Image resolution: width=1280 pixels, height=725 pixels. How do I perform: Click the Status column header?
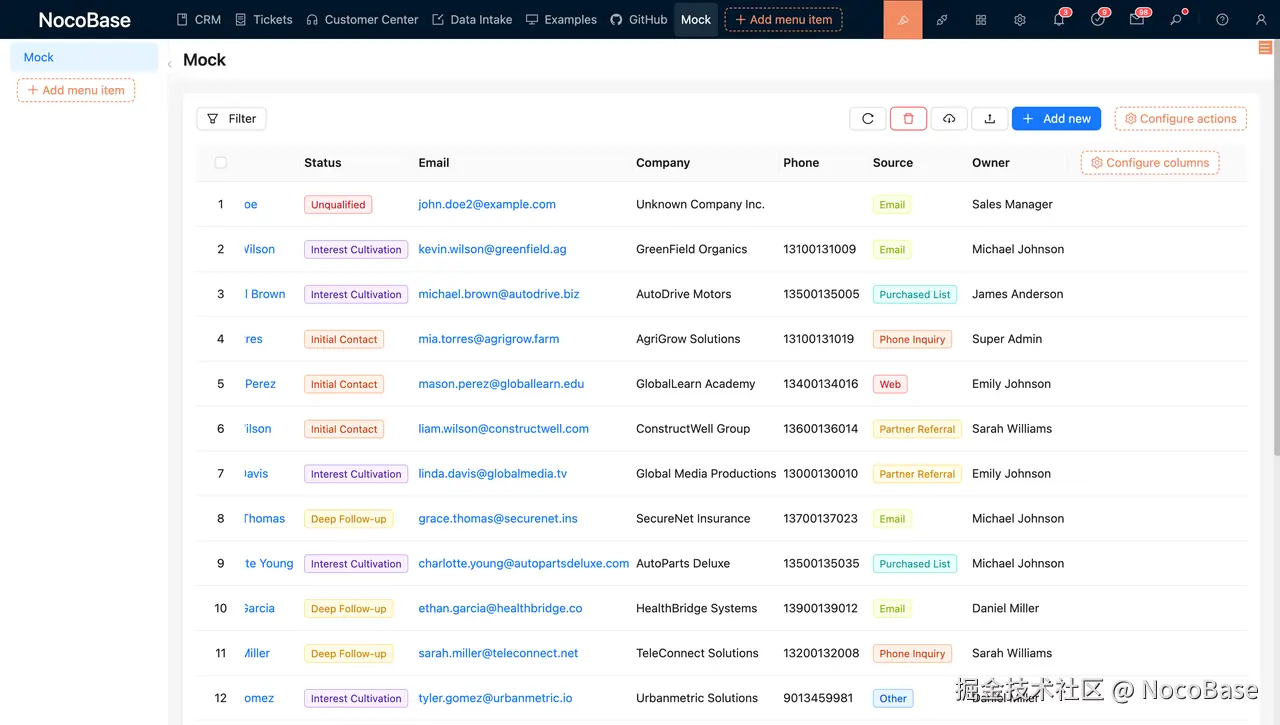[x=323, y=162]
